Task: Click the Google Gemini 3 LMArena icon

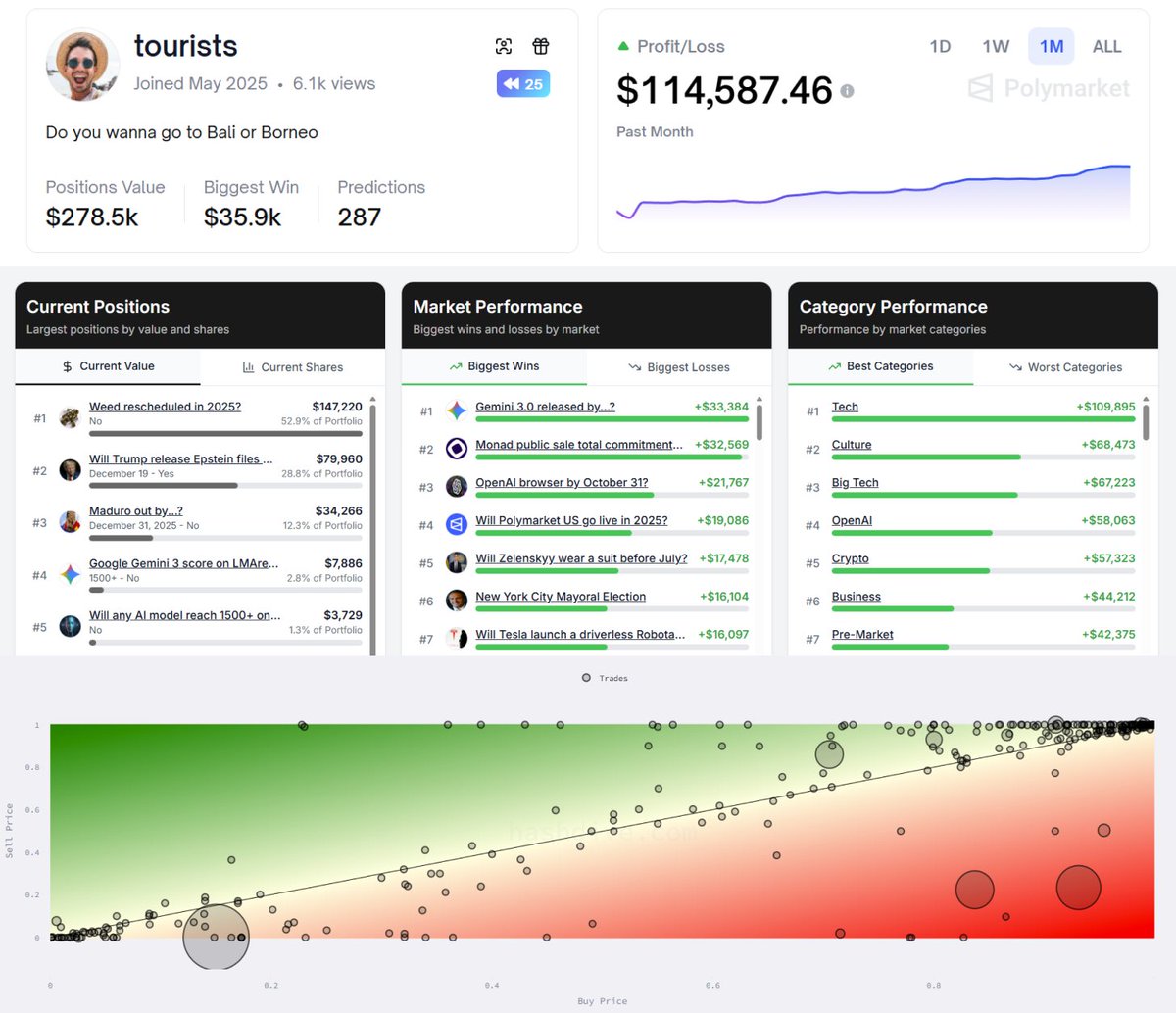Action: pos(70,575)
